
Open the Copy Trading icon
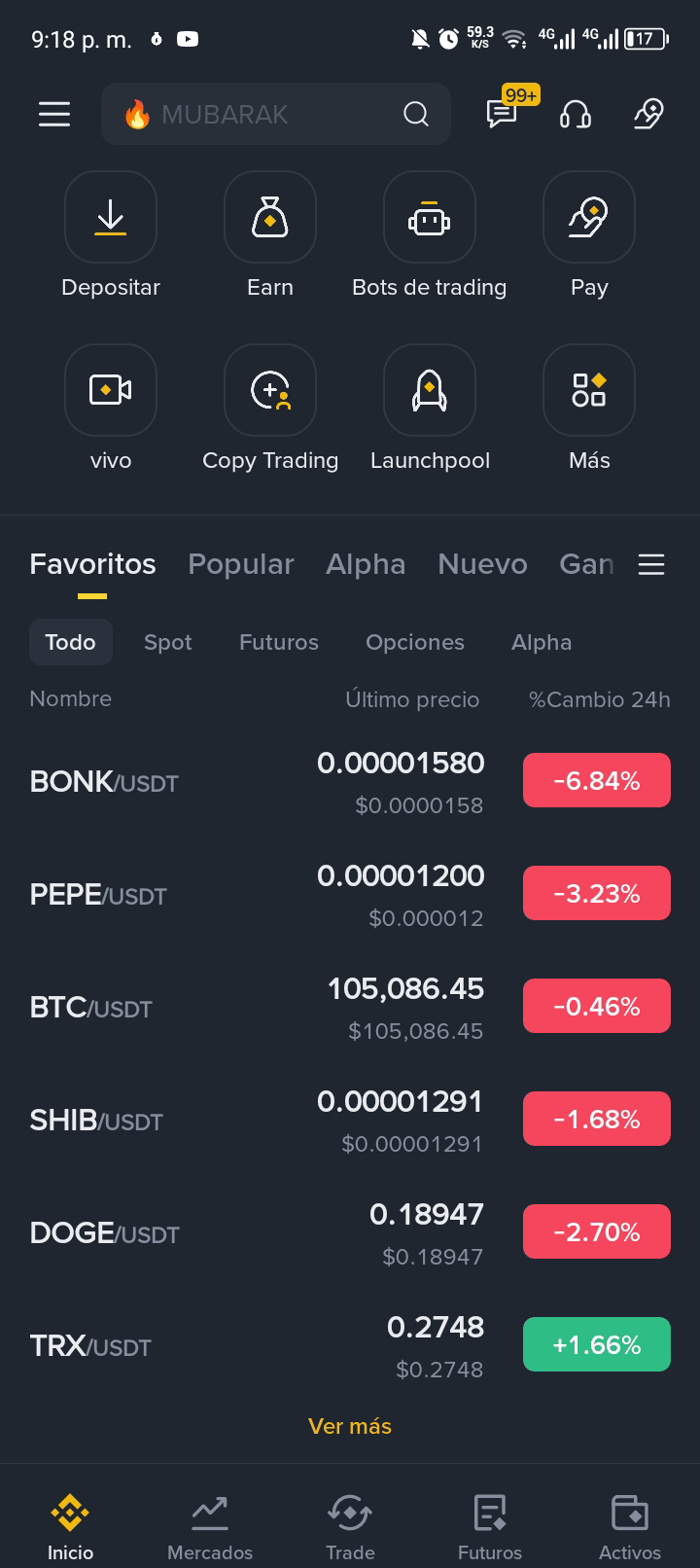tap(269, 390)
